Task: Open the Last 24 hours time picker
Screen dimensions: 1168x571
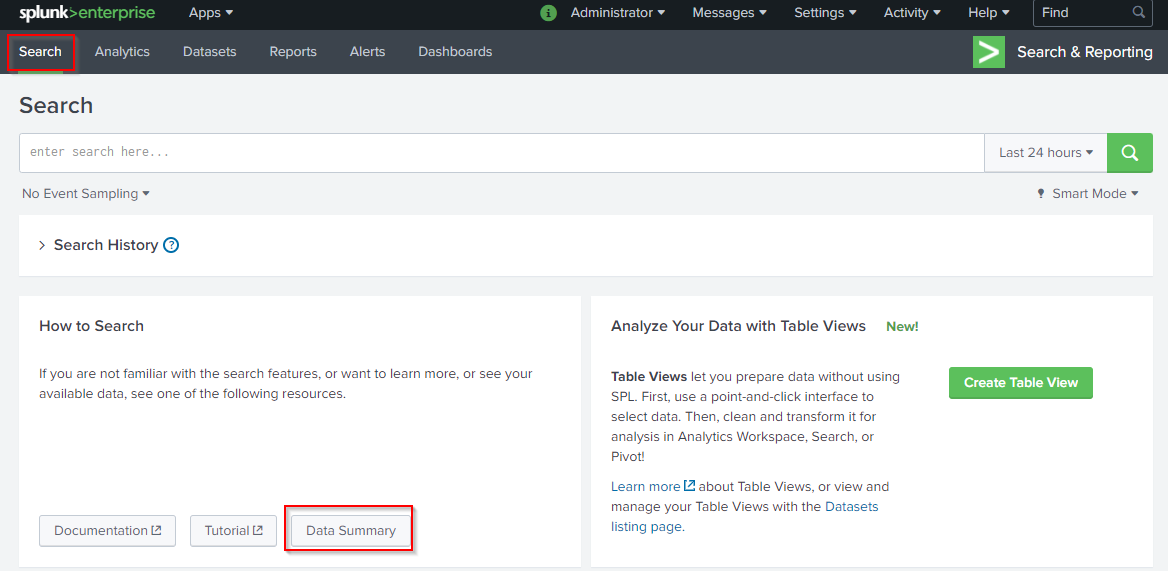Action: (x=1046, y=153)
